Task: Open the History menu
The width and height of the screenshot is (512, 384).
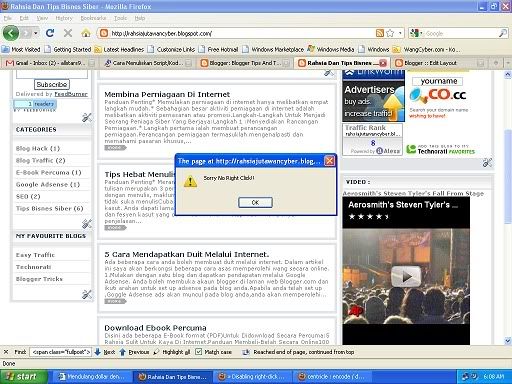Action: tap(64, 18)
